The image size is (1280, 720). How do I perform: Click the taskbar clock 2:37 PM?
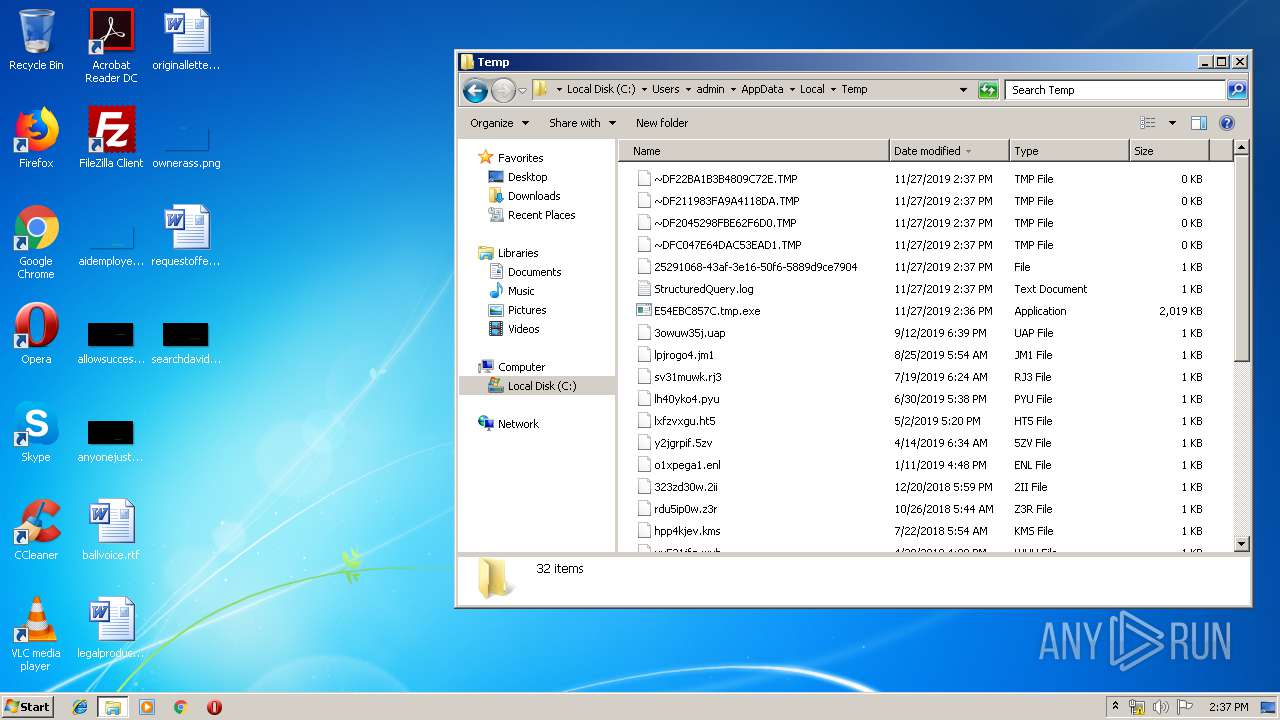point(1228,707)
